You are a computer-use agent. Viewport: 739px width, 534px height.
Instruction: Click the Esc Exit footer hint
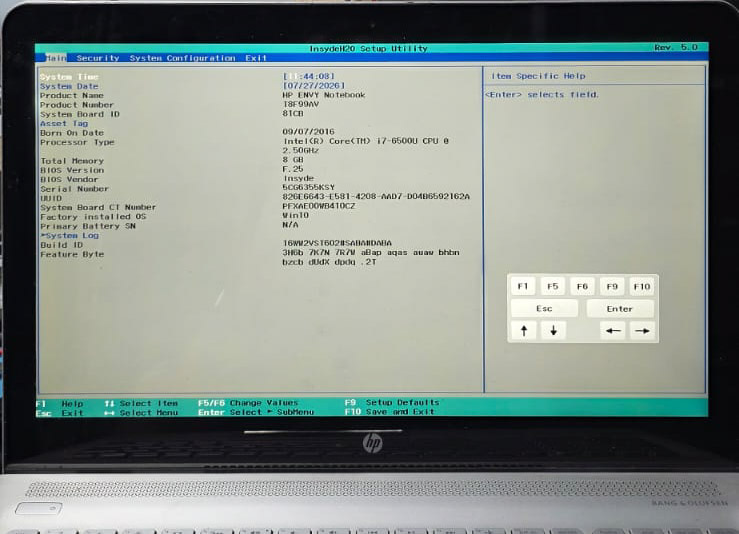coord(59,413)
